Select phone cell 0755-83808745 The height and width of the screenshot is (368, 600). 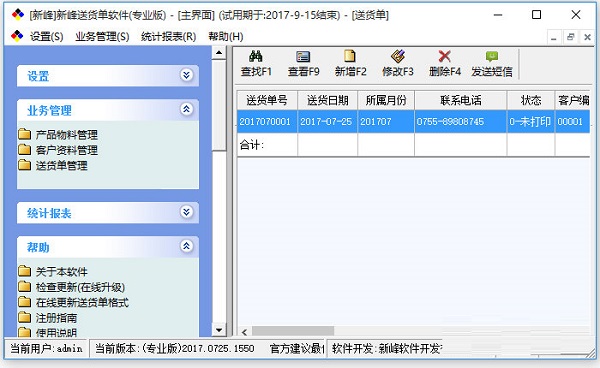(461, 122)
